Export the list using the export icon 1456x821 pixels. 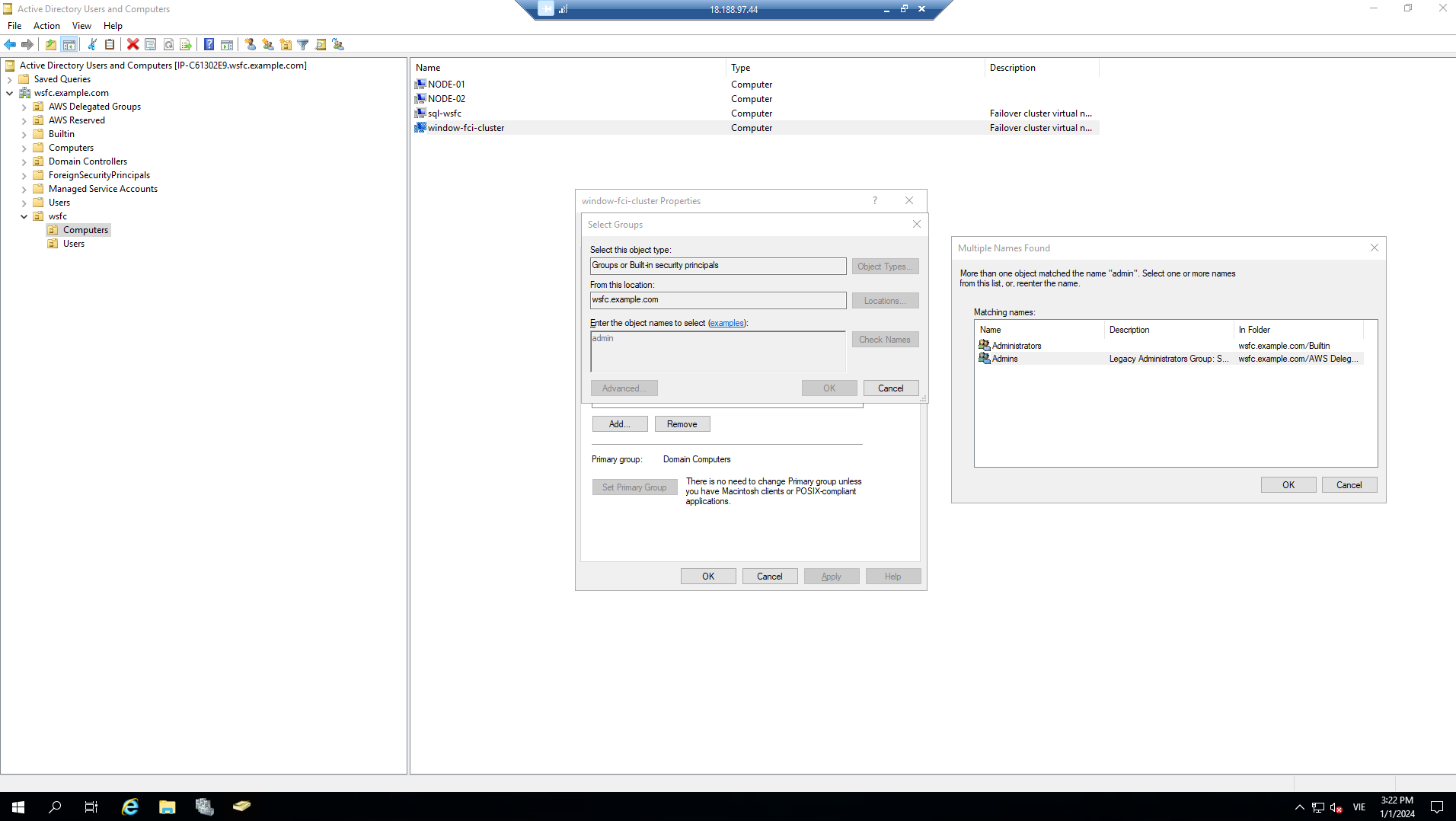[187, 44]
